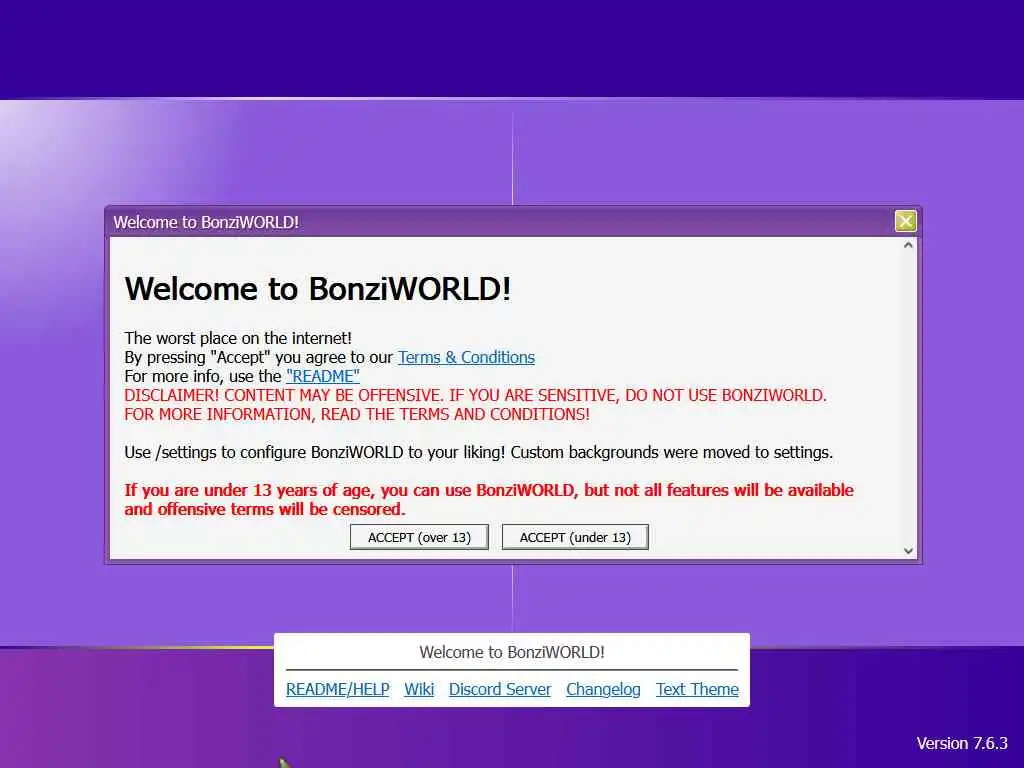Viewport: 1024px width, 768px height.
Task: Open the Wiki link
Action: pos(419,689)
